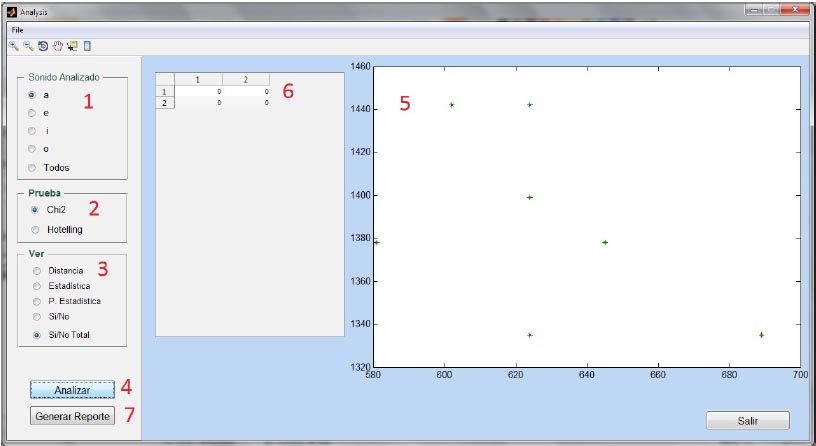Image resolution: width=816 pixels, height=446 pixels.
Task: Select 'P. Estadistica' view option
Action: pos(38,300)
